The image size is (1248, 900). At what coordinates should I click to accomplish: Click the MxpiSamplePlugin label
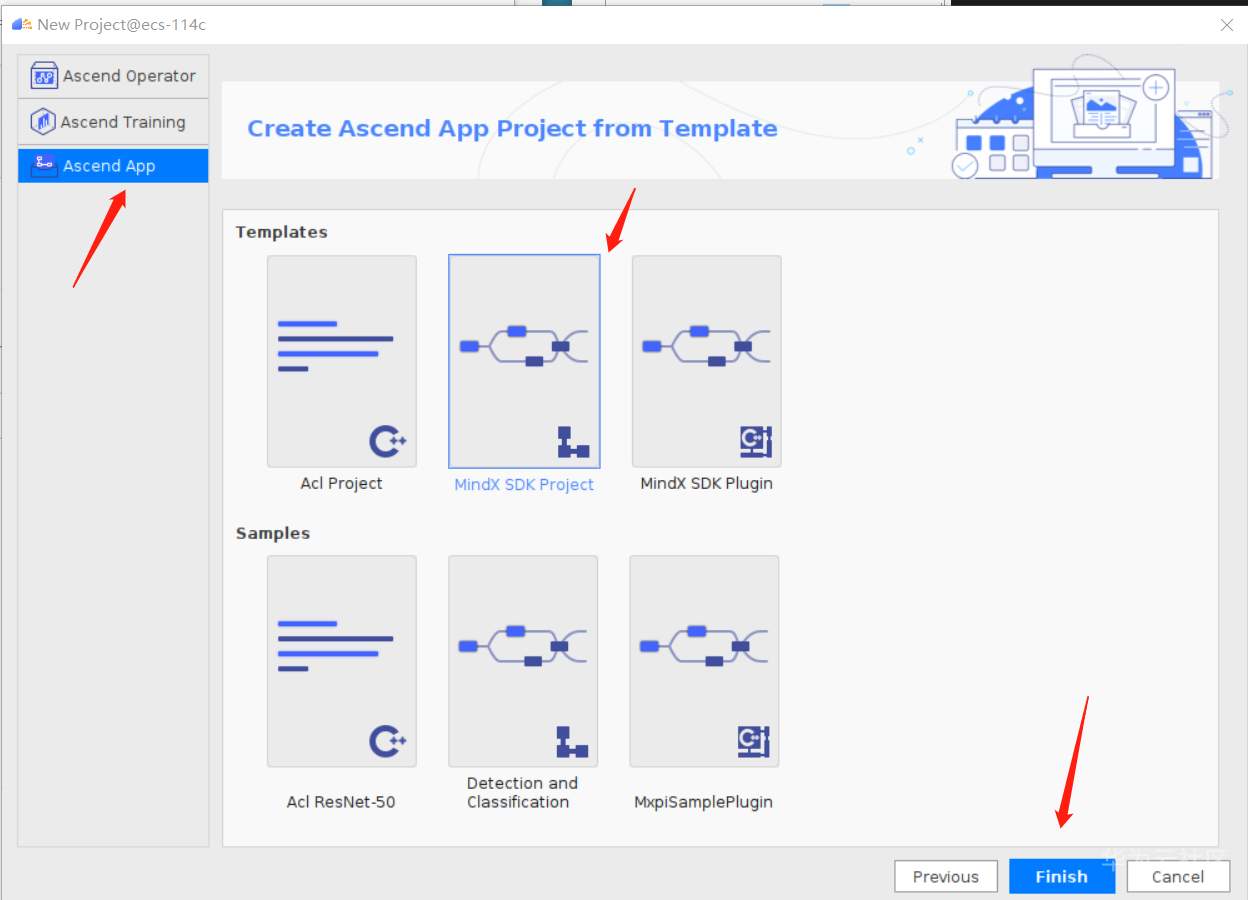pyautogui.click(x=703, y=802)
